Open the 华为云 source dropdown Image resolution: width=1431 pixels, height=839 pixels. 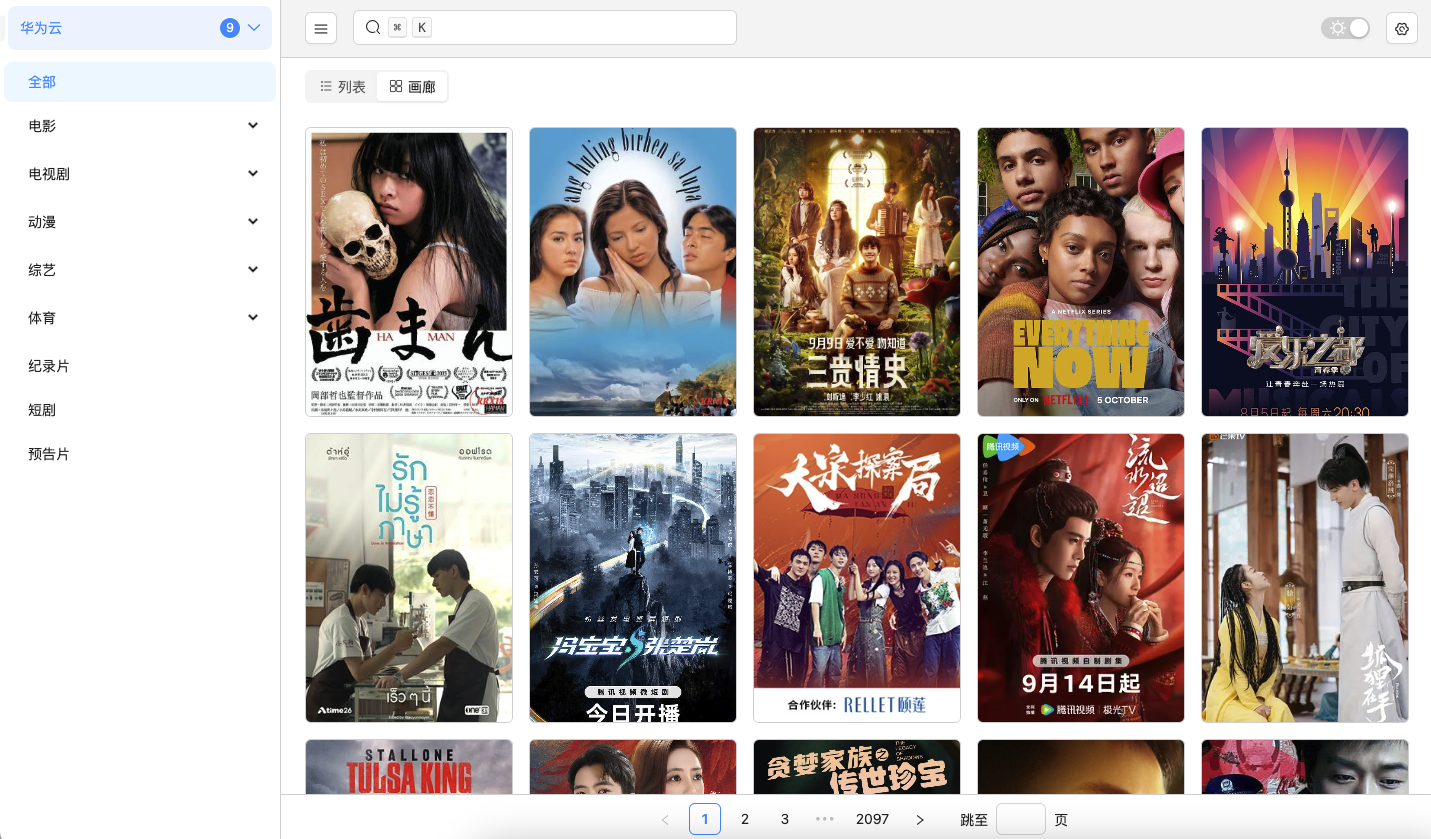click(140, 28)
